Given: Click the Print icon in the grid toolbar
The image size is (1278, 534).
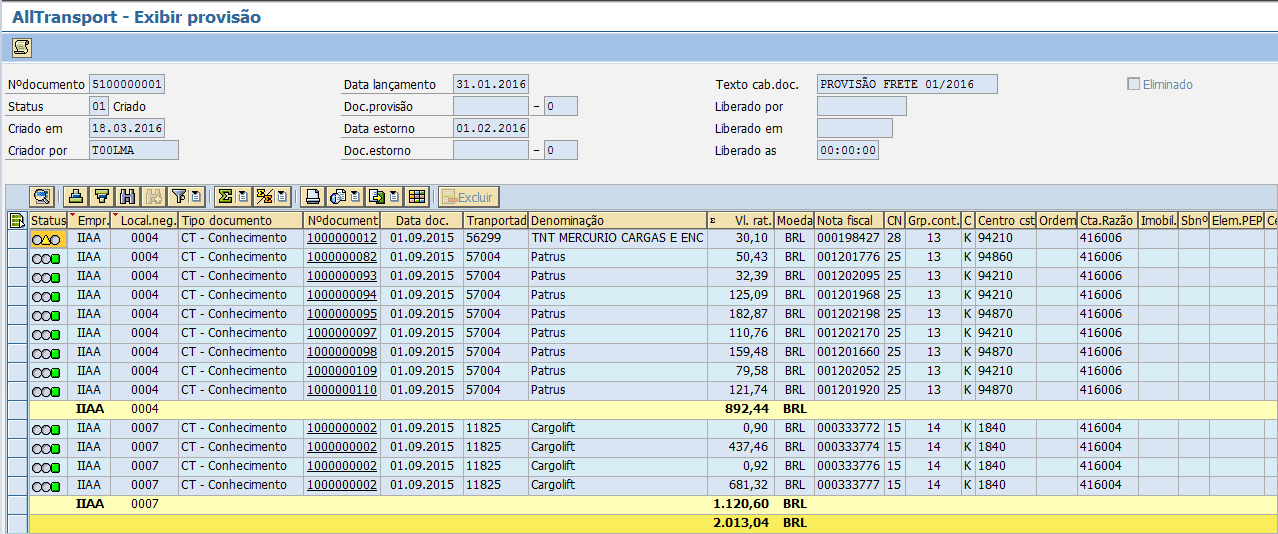Looking at the screenshot, I should coord(313,197).
